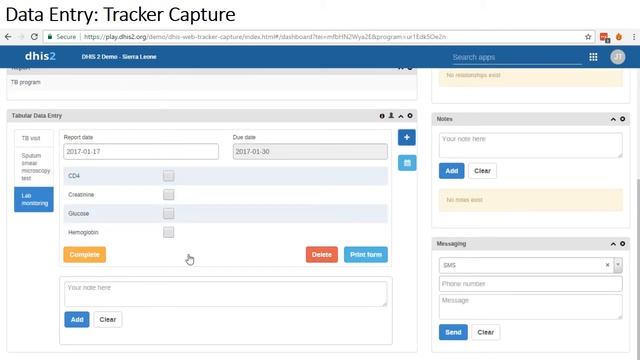
Task: Collapse the Notes widget
Action: [x=613, y=119]
